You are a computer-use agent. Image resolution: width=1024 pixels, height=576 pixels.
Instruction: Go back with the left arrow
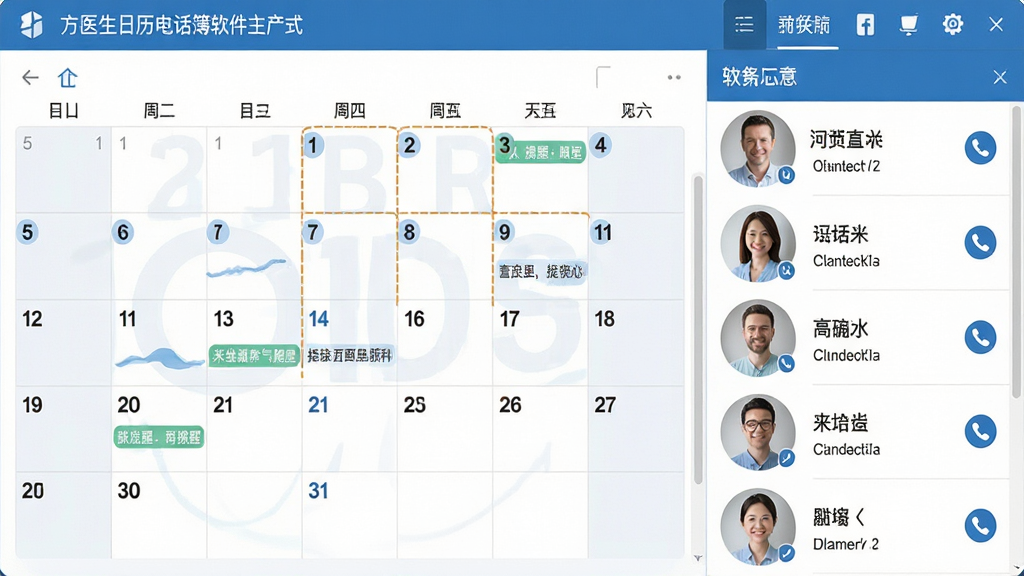[30, 78]
